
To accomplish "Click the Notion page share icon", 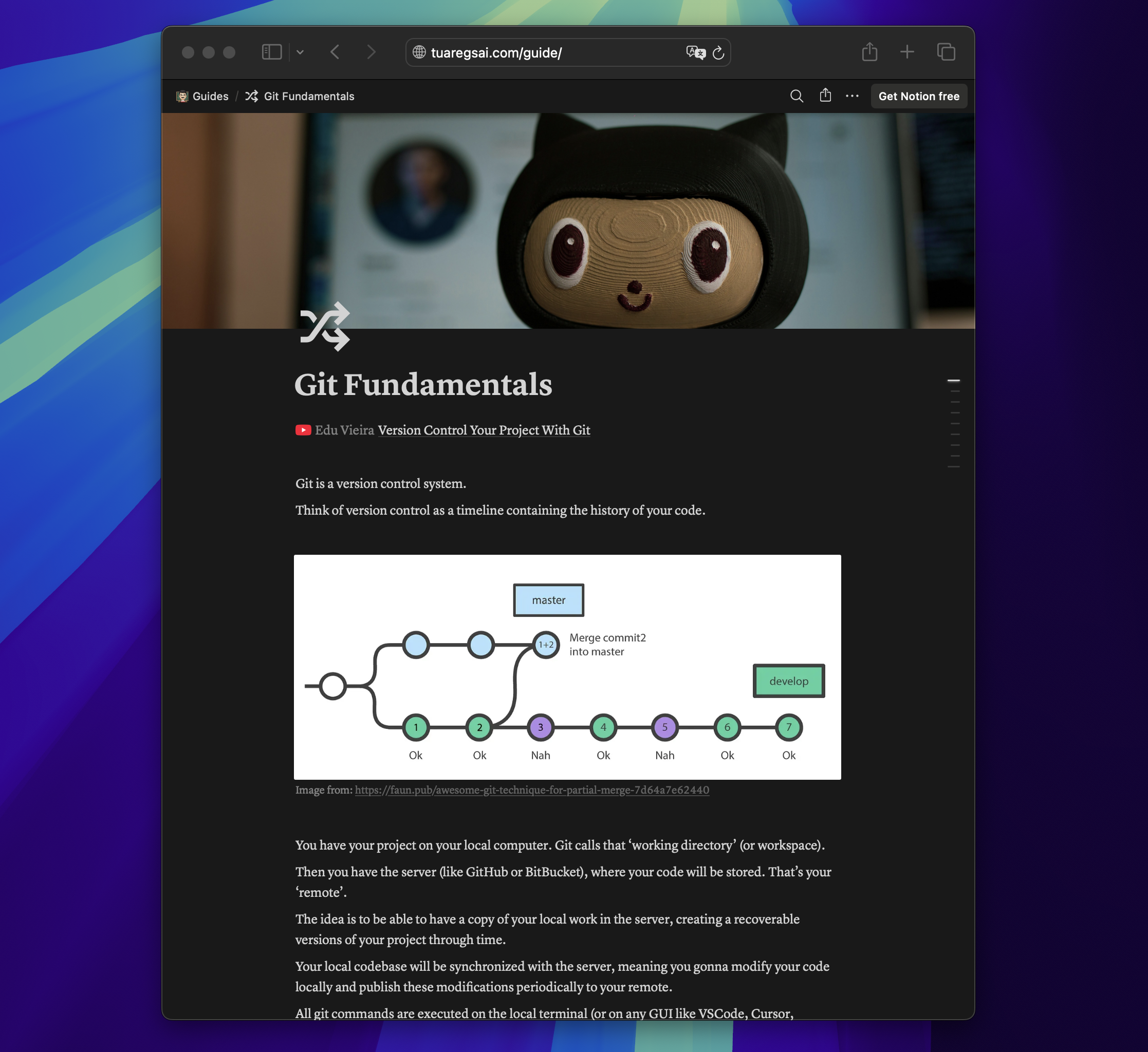I will pos(825,96).
